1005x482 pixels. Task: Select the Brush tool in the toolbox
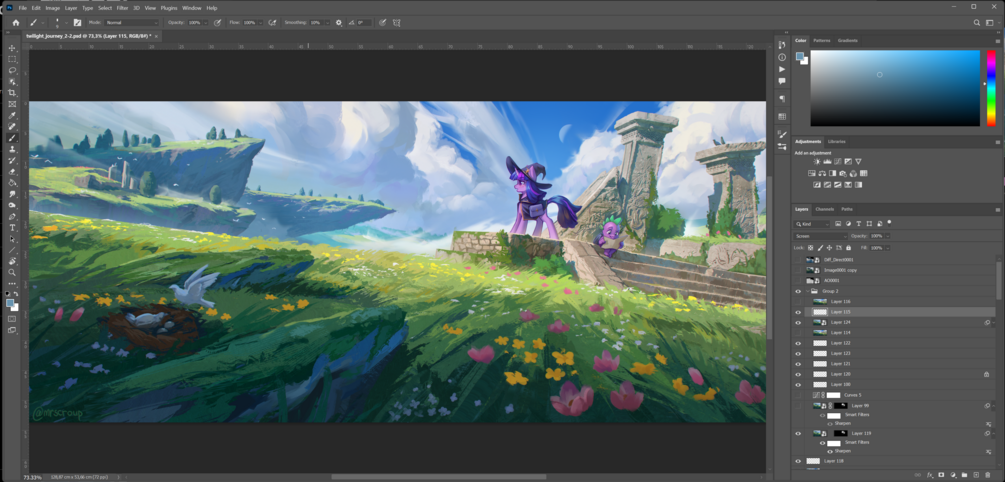click(x=12, y=138)
